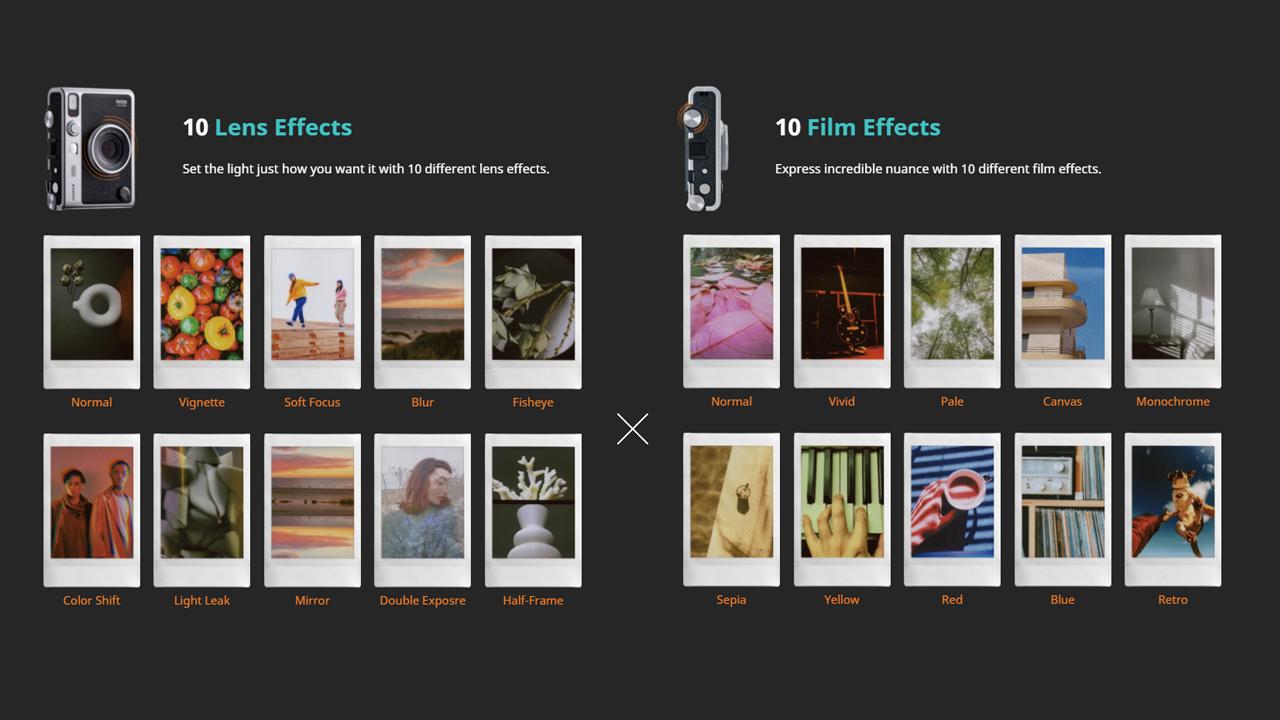The width and height of the screenshot is (1280, 720).
Task: Click the 'Double Exposre' label text
Action: click(x=423, y=600)
